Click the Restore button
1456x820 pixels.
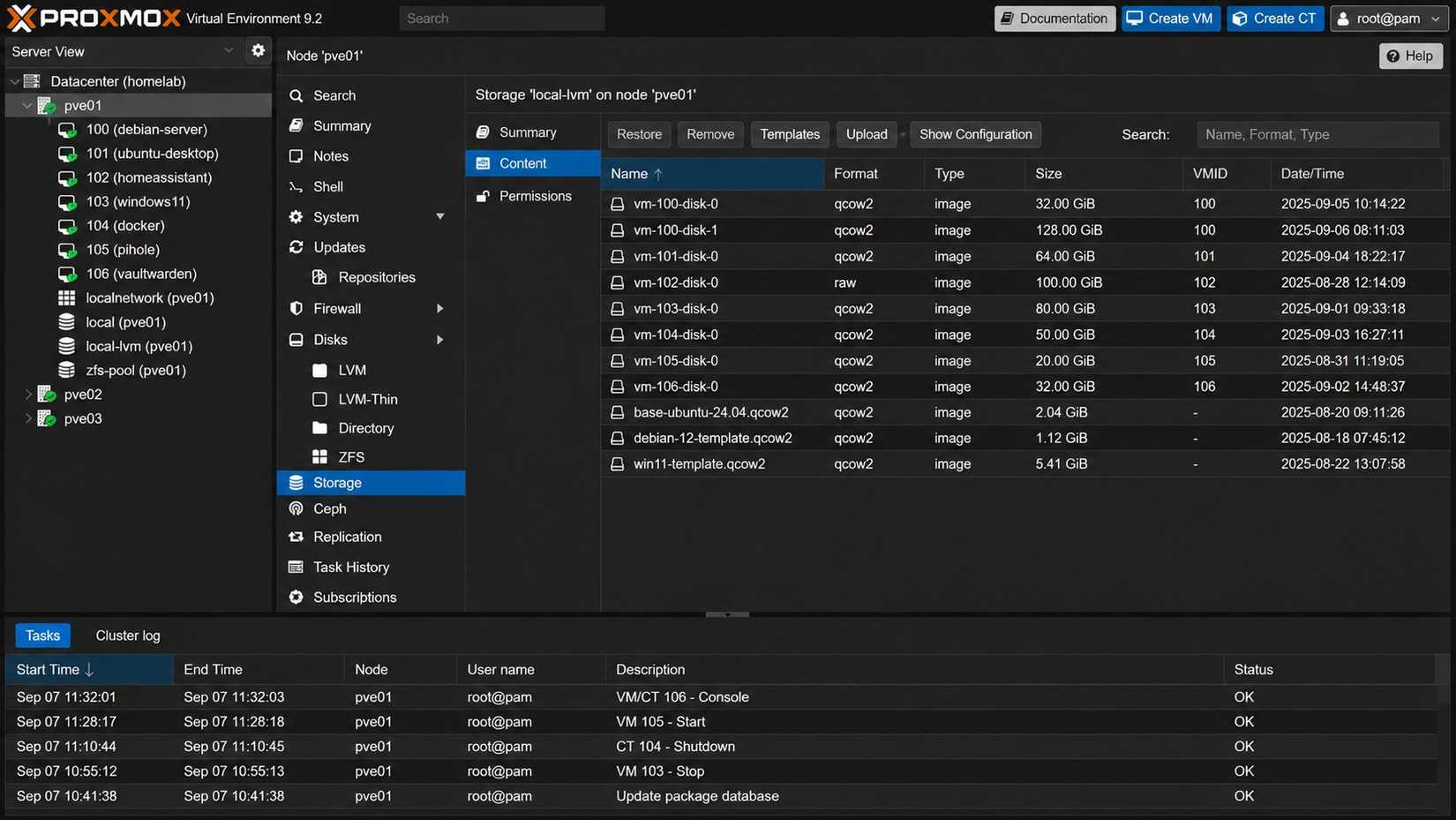pos(639,134)
